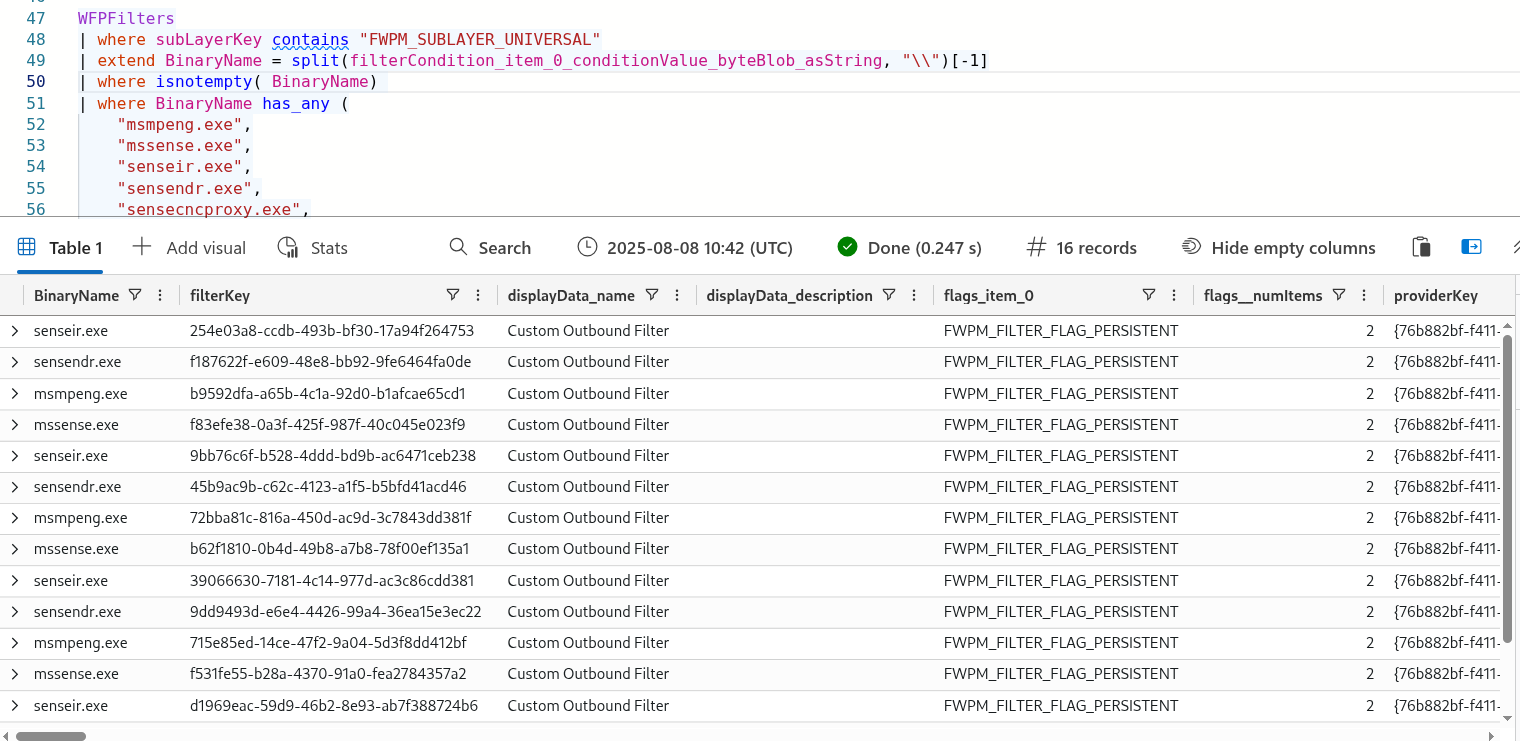Click line number 52 in the editor gutter
The height and width of the screenshot is (741, 1520).
pyautogui.click(x=35, y=124)
